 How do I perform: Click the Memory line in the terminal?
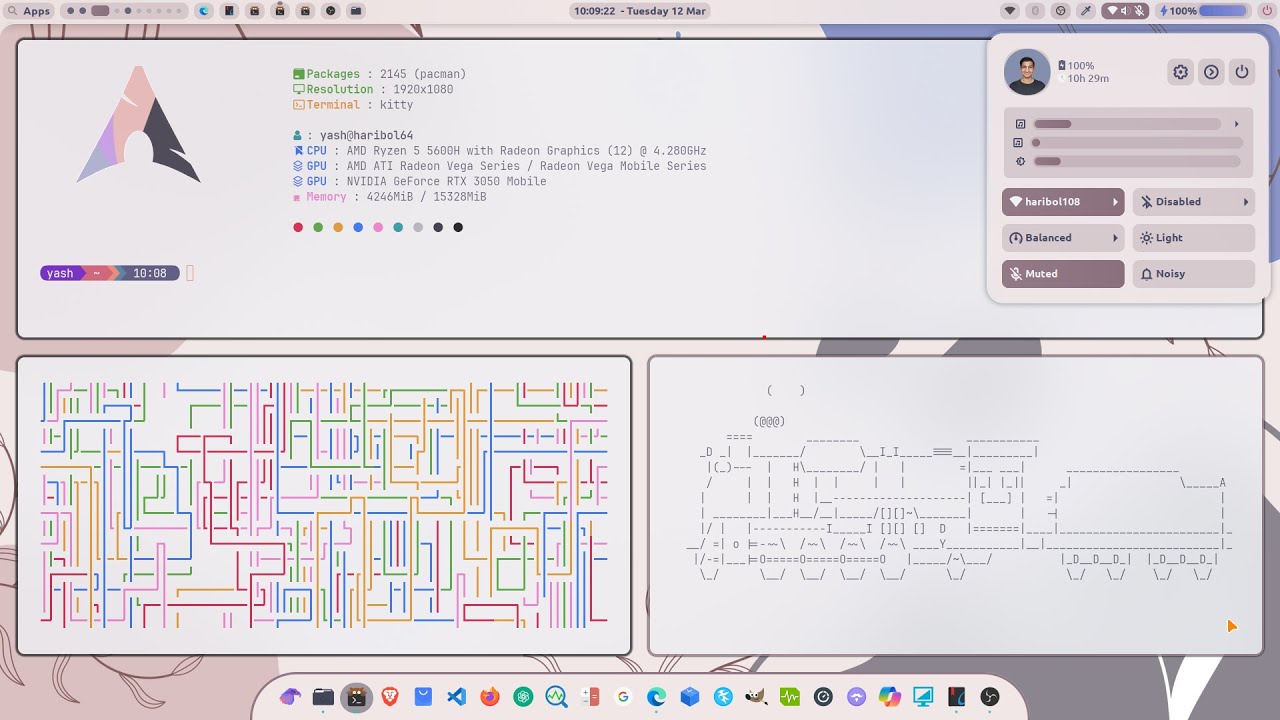click(x=389, y=197)
